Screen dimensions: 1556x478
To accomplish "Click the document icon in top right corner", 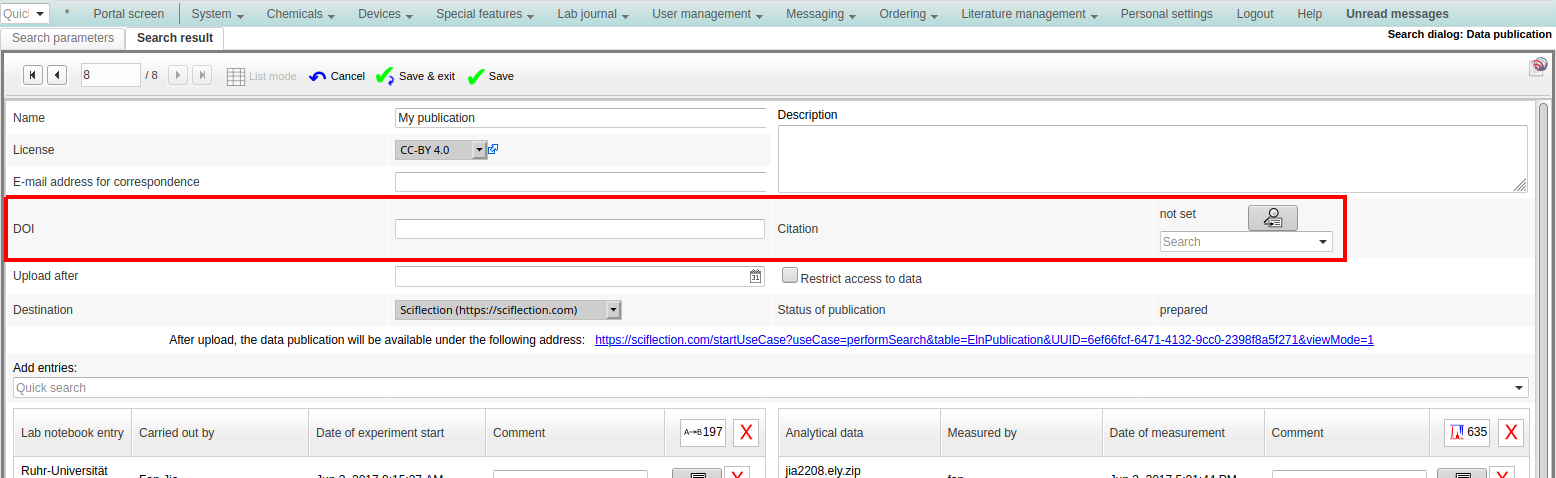I will coord(1537,67).
